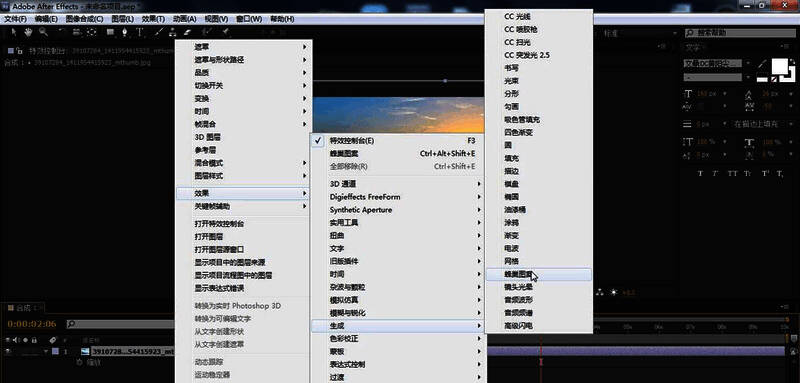The height and width of the screenshot is (383, 800).
Task: Click the no-color swatch in character panel
Action: tap(773, 79)
